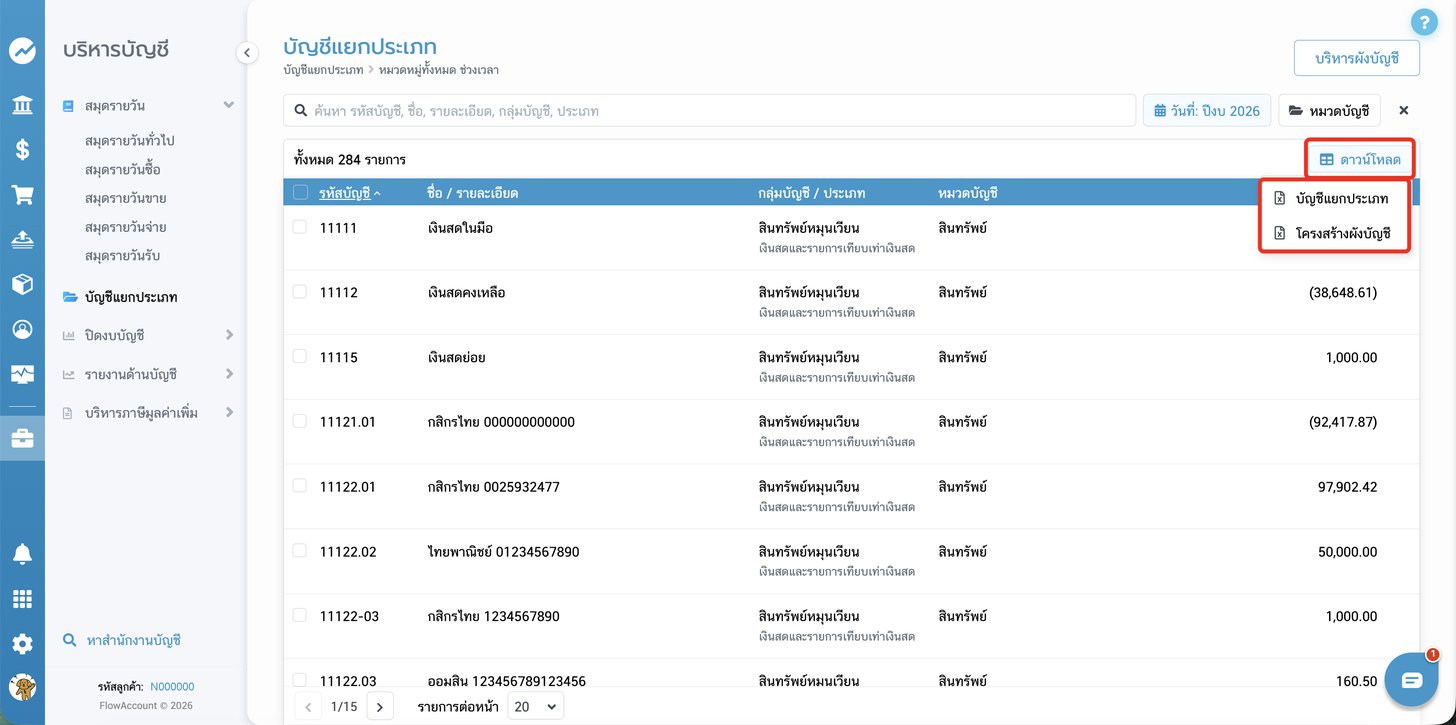Viewport: 1456px width, 725px height.
Task: Open the bank building icon in sidebar
Action: click(x=22, y=105)
